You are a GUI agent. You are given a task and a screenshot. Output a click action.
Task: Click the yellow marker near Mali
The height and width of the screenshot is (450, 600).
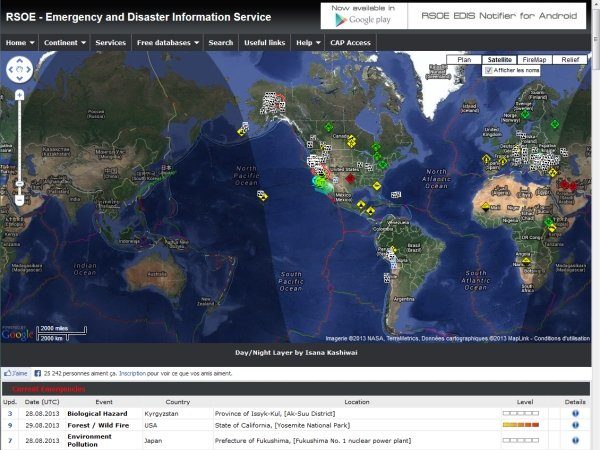tap(486, 207)
